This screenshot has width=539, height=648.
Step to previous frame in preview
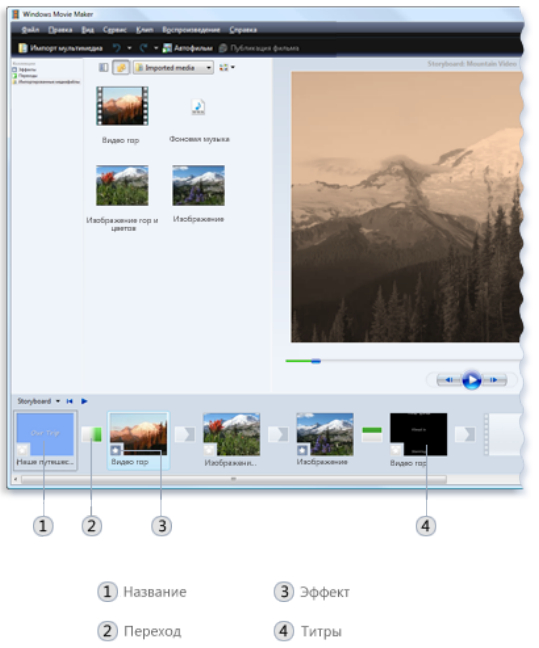[x=449, y=380]
